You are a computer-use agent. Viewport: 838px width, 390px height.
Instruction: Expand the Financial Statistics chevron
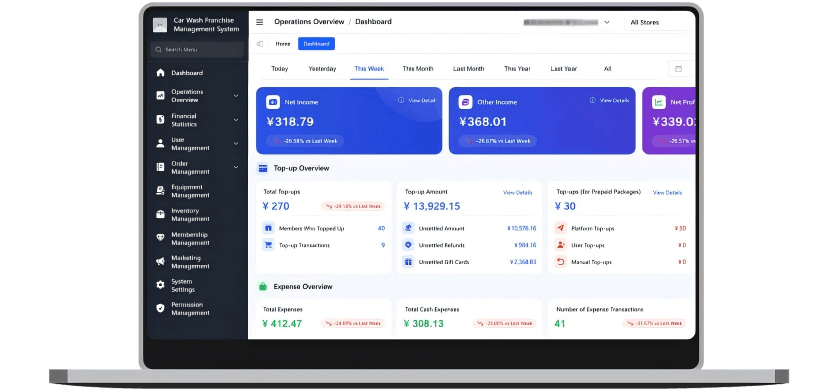tap(236, 120)
